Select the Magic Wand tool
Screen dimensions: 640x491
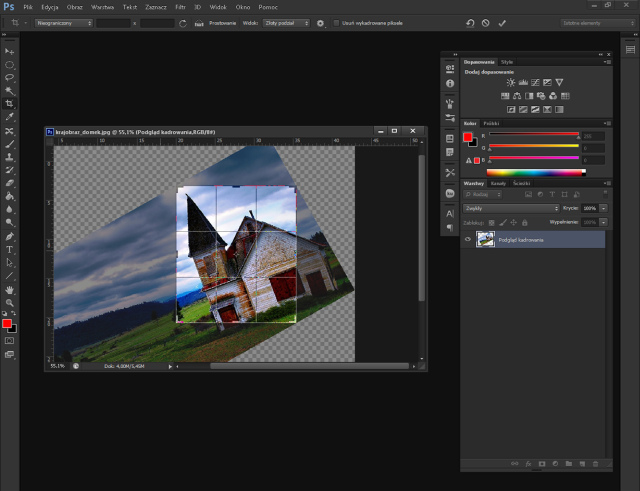[x=9, y=91]
